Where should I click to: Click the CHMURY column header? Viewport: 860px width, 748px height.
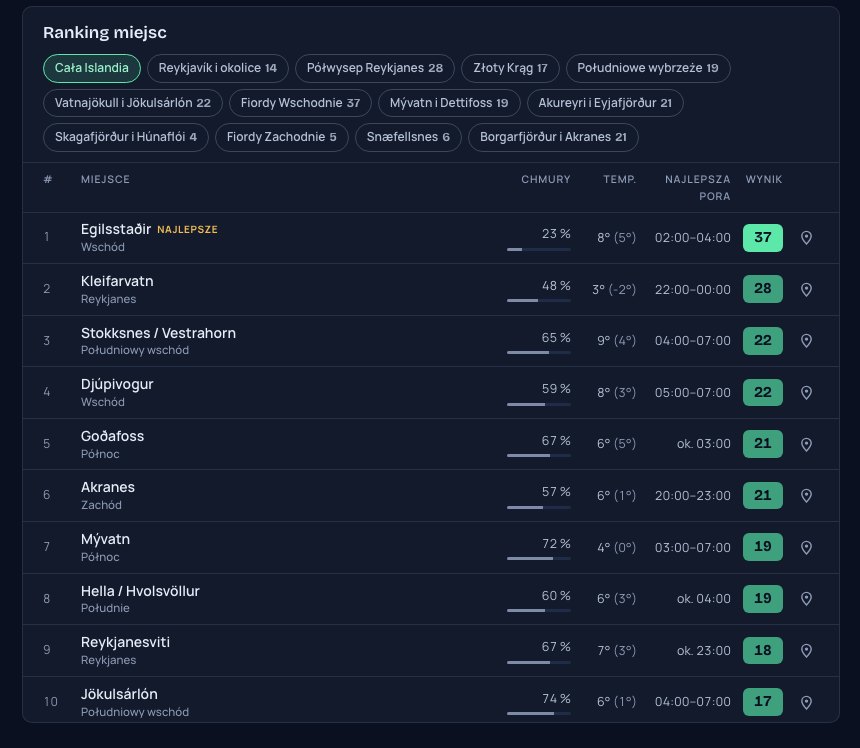[546, 179]
